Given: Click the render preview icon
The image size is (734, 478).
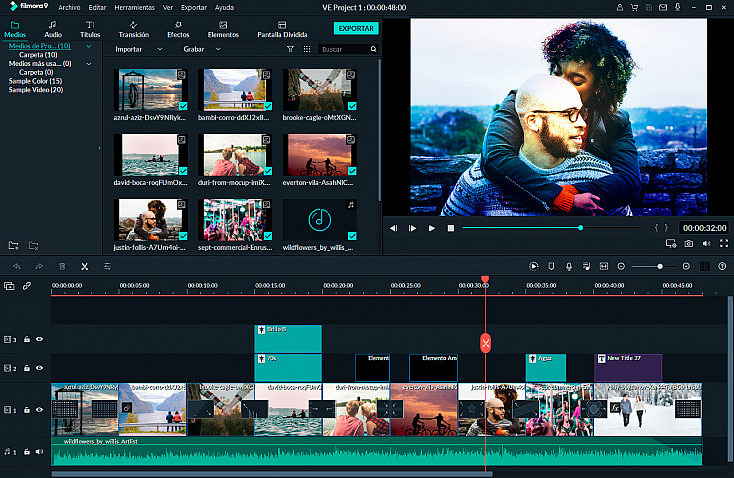Looking at the screenshot, I should click(x=534, y=266).
